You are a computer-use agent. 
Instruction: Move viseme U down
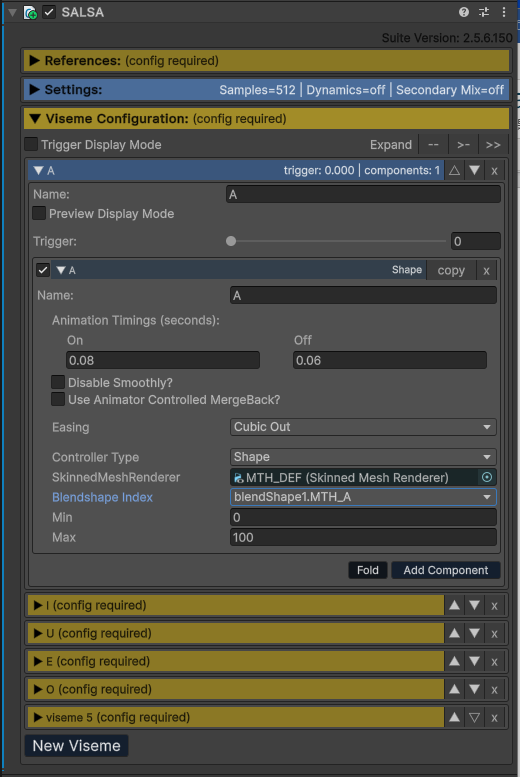[x=474, y=633]
